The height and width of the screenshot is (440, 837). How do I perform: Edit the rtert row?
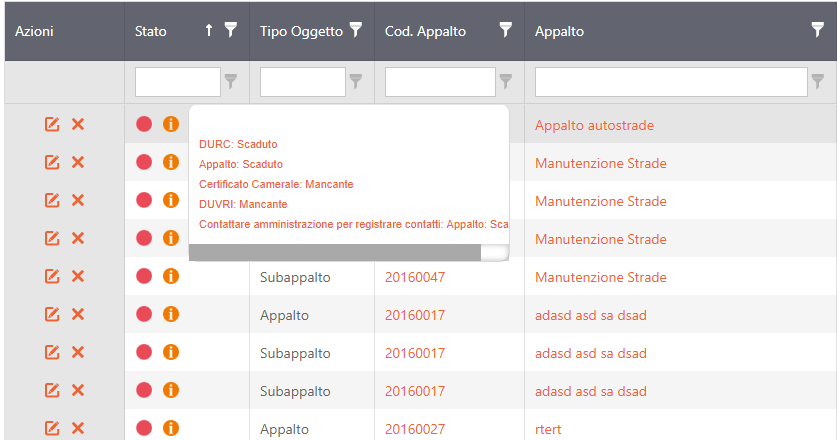(x=52, y=428)
